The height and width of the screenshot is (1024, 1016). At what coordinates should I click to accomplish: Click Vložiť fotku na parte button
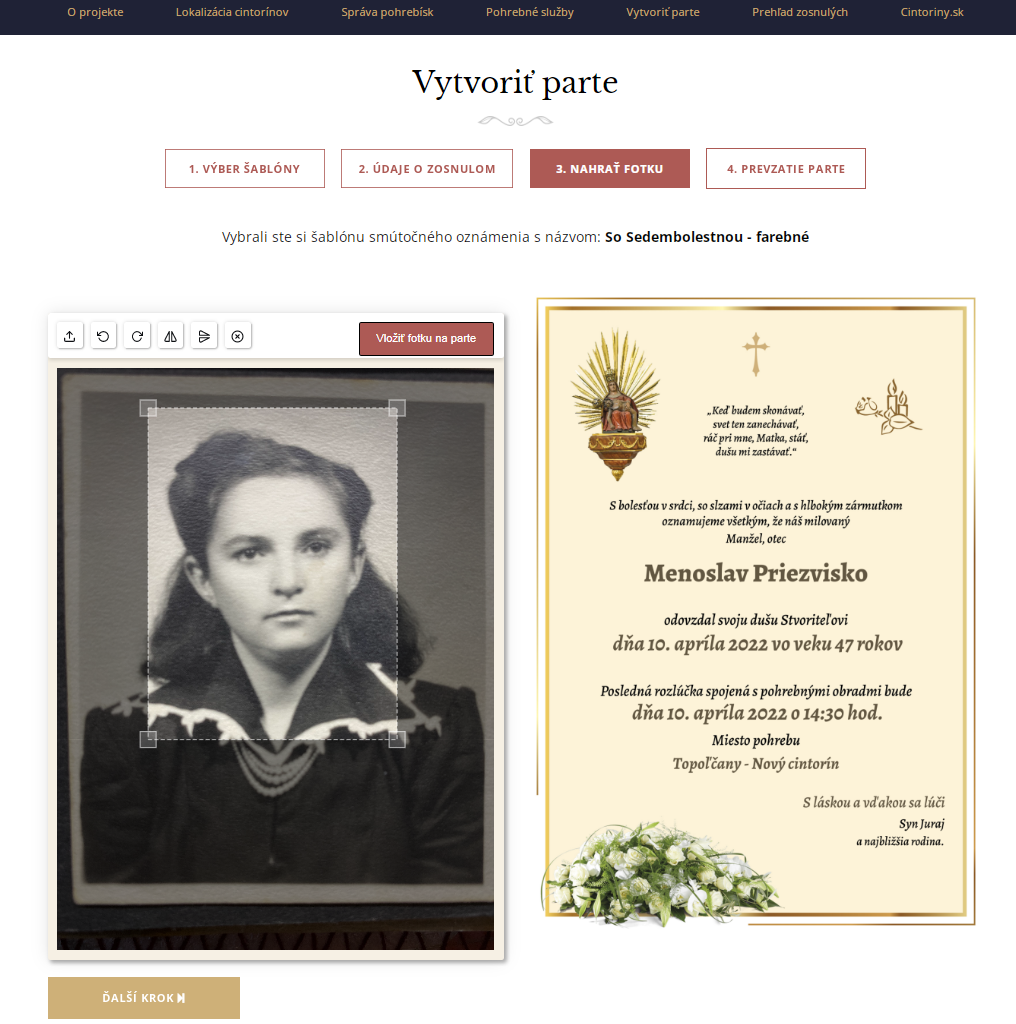click(x=426, y=338)
